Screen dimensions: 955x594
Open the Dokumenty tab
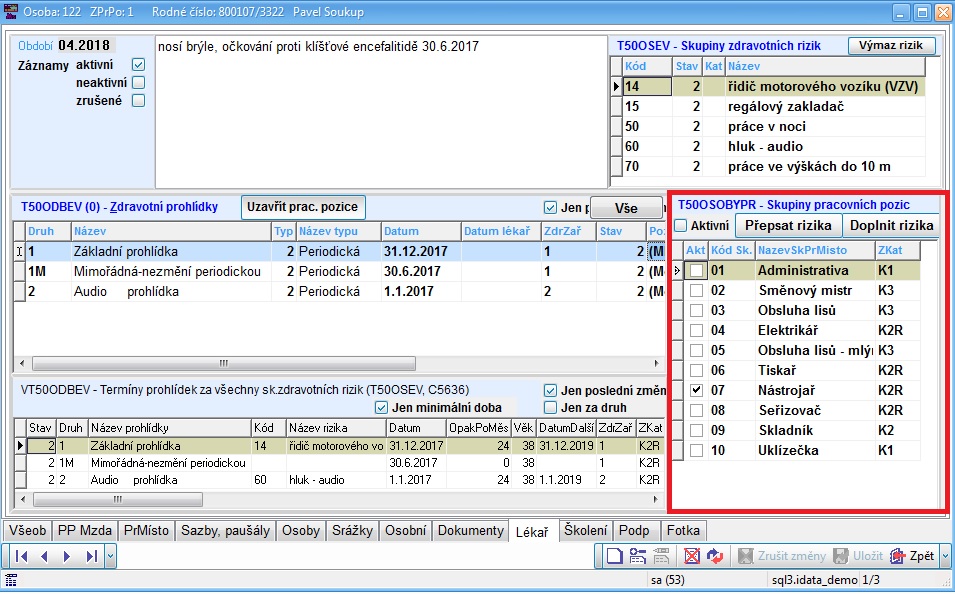[x=470, y=531]
